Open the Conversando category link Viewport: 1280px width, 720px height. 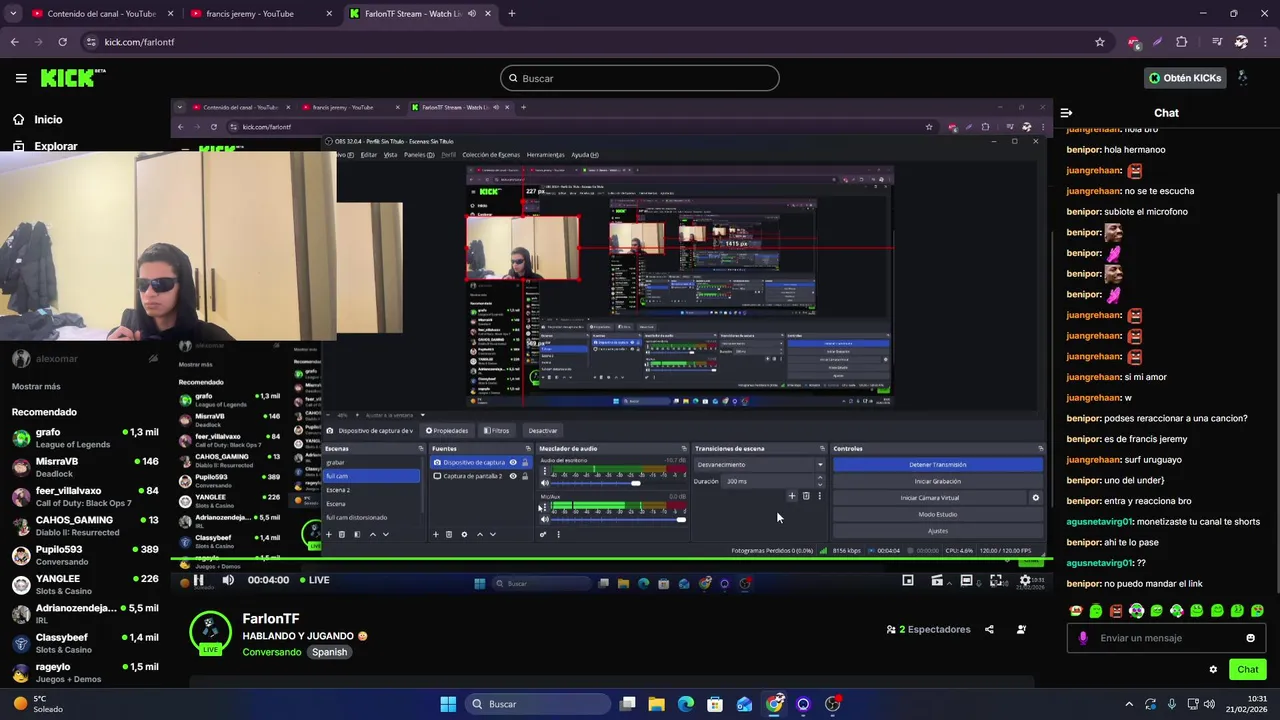click(271, 652)
